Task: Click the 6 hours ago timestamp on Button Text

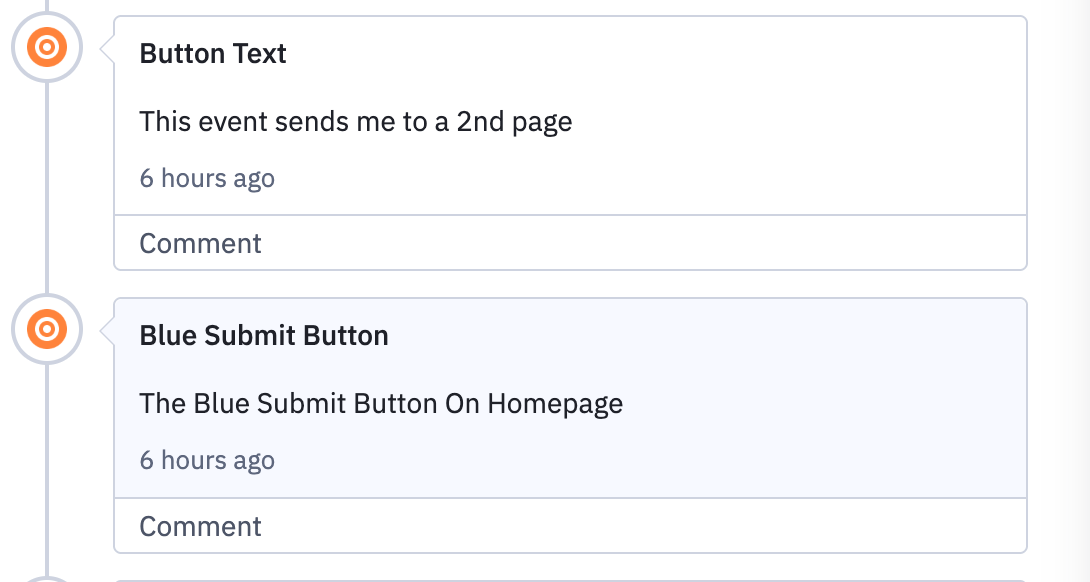Action: [206, 178]
